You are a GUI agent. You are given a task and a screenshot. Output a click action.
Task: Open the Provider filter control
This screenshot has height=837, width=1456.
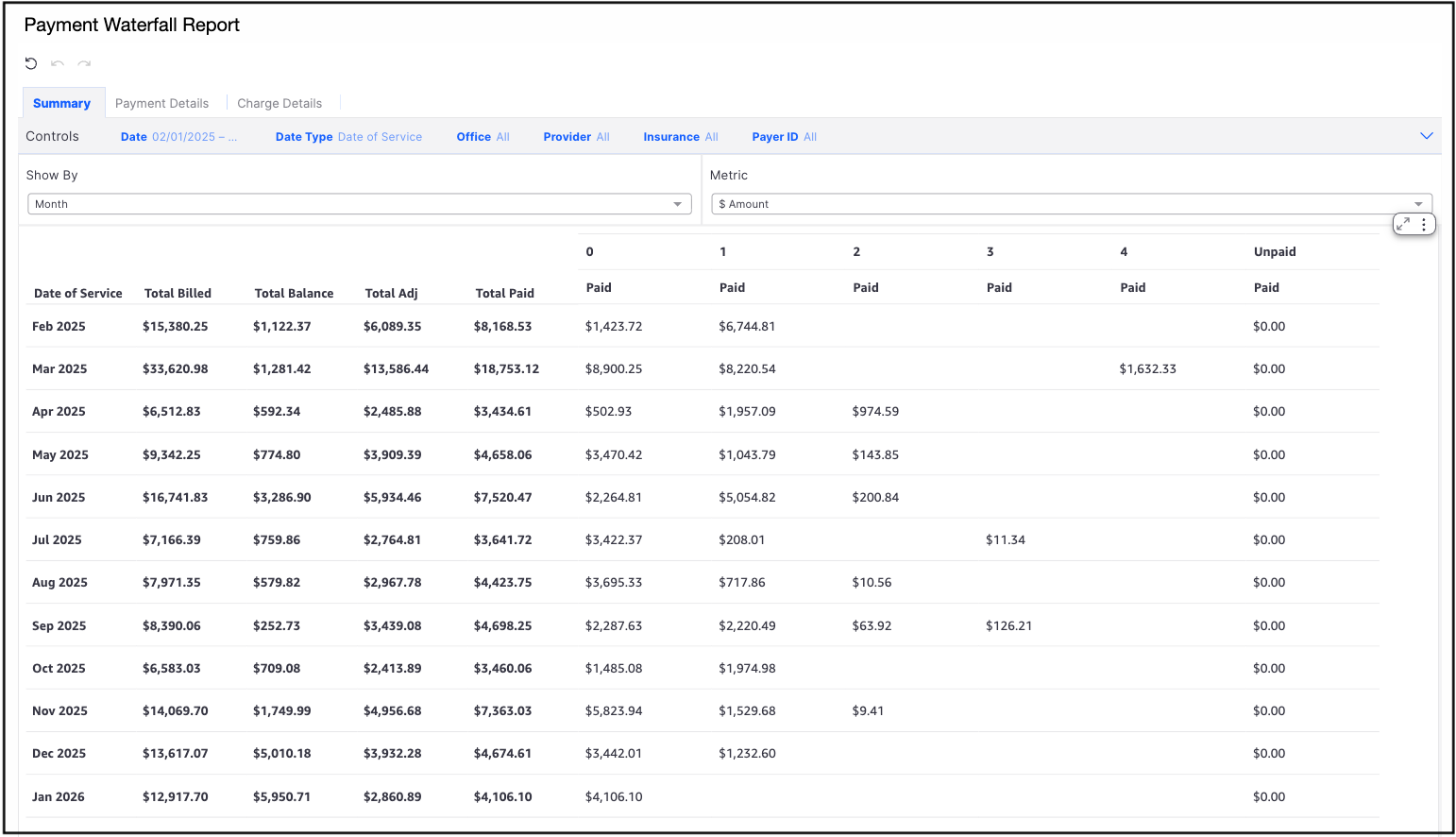pos(576,137)
